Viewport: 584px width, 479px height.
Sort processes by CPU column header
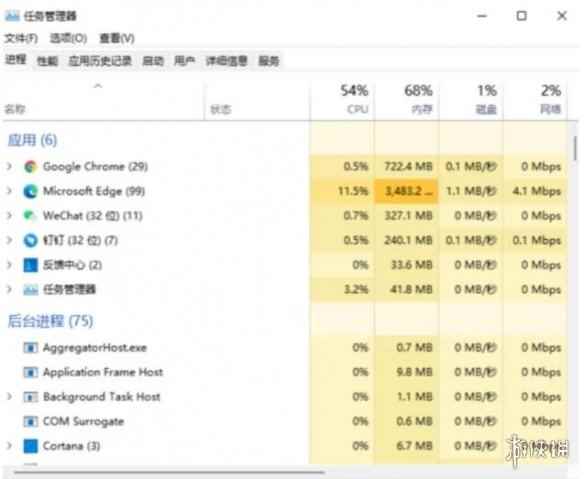[x=342, y=99]
